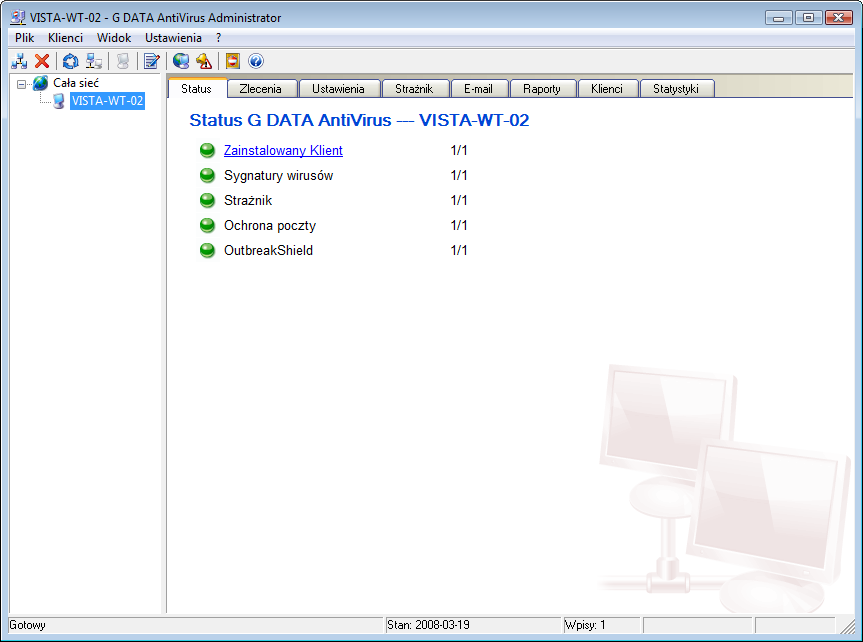863x642 pixels.
Task: Click the OutbreakShield label
Action: click(x=269, y=251)
